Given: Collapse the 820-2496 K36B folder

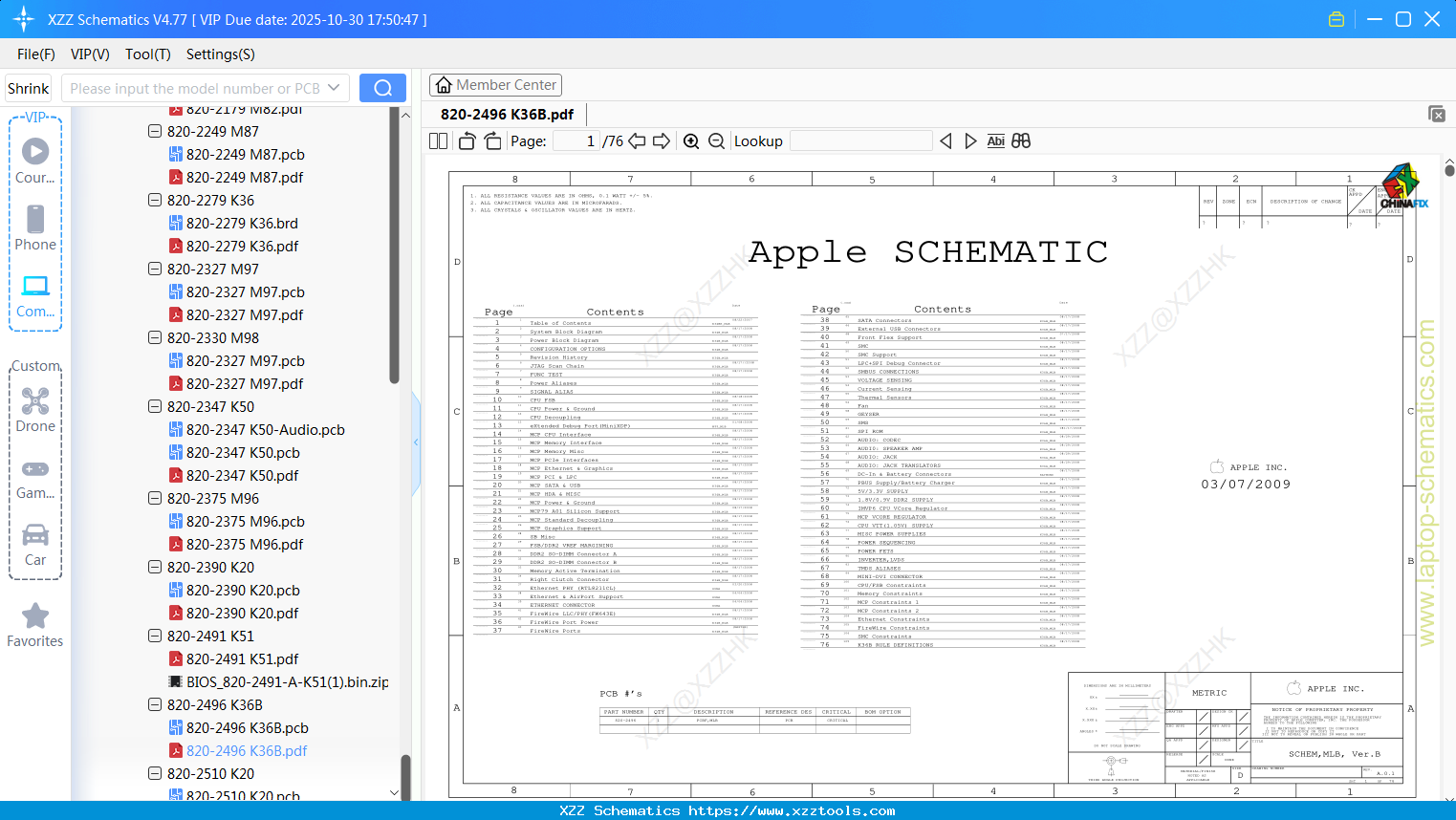Looking at the screenshot, I should pos(155,705).
